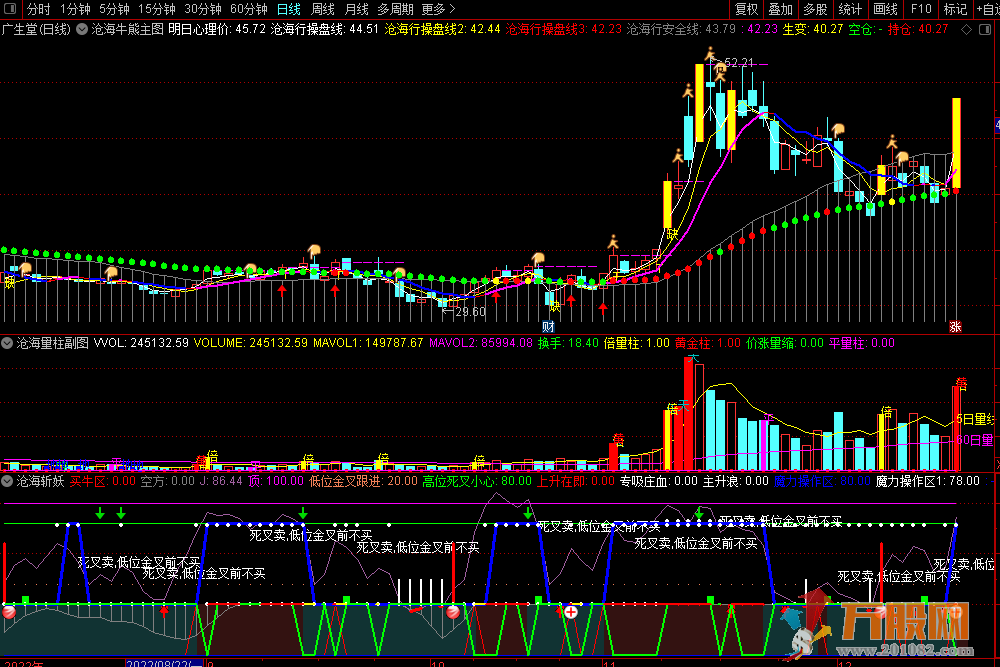Click the 复权 button

pos(747,9)
